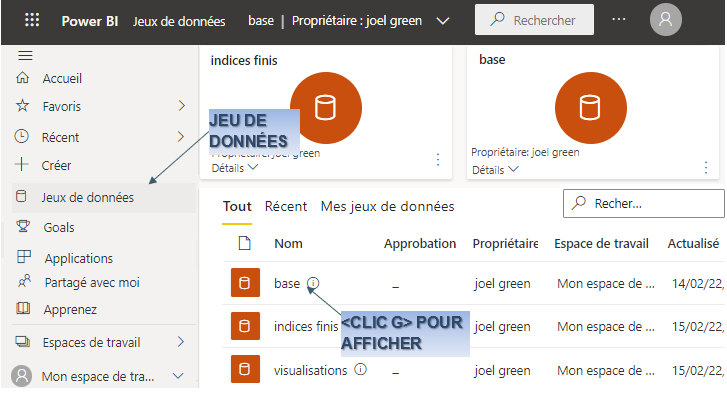Open the visualisations dataset link

(310, 370)
